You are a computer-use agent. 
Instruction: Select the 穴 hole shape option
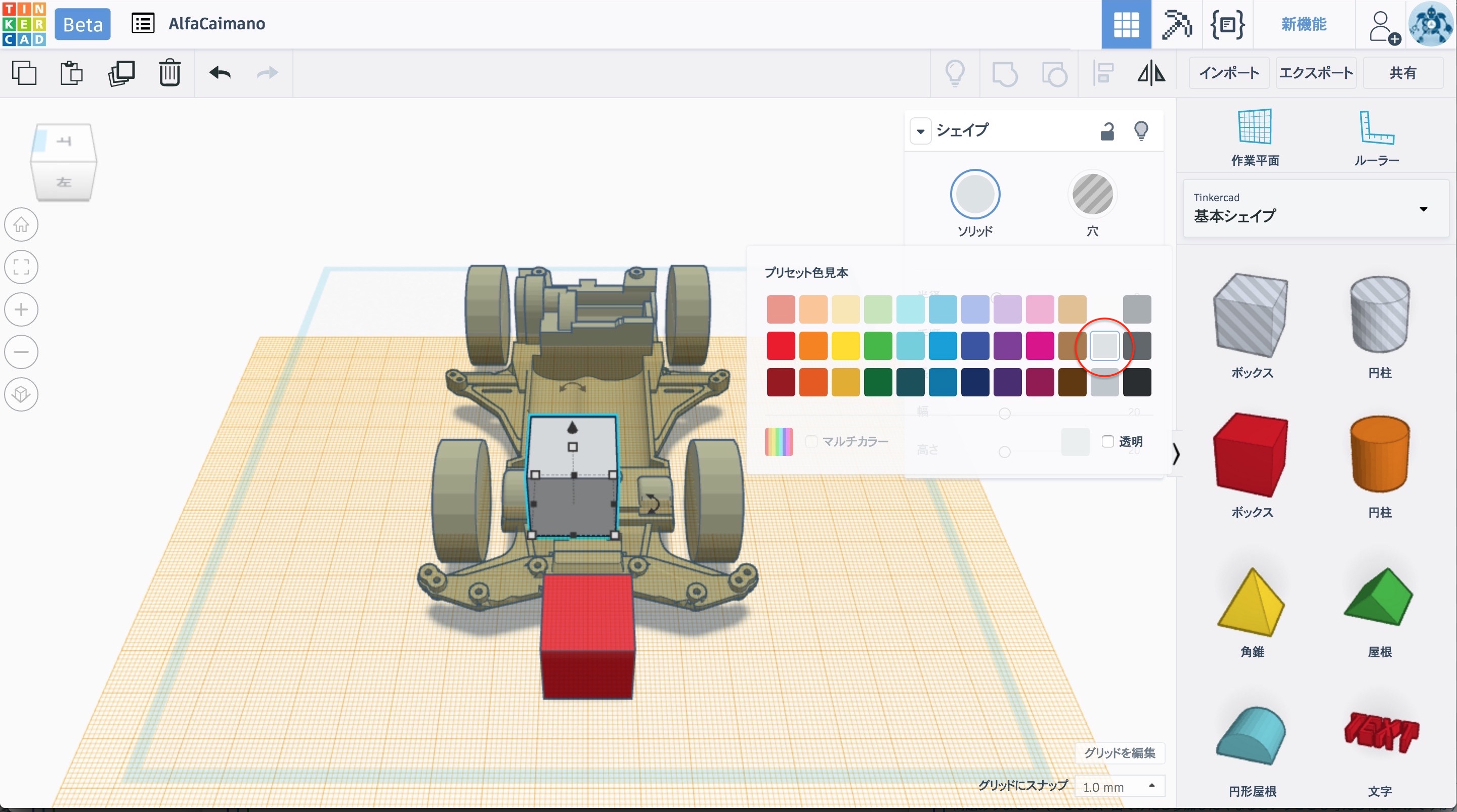pos(1092,195)
